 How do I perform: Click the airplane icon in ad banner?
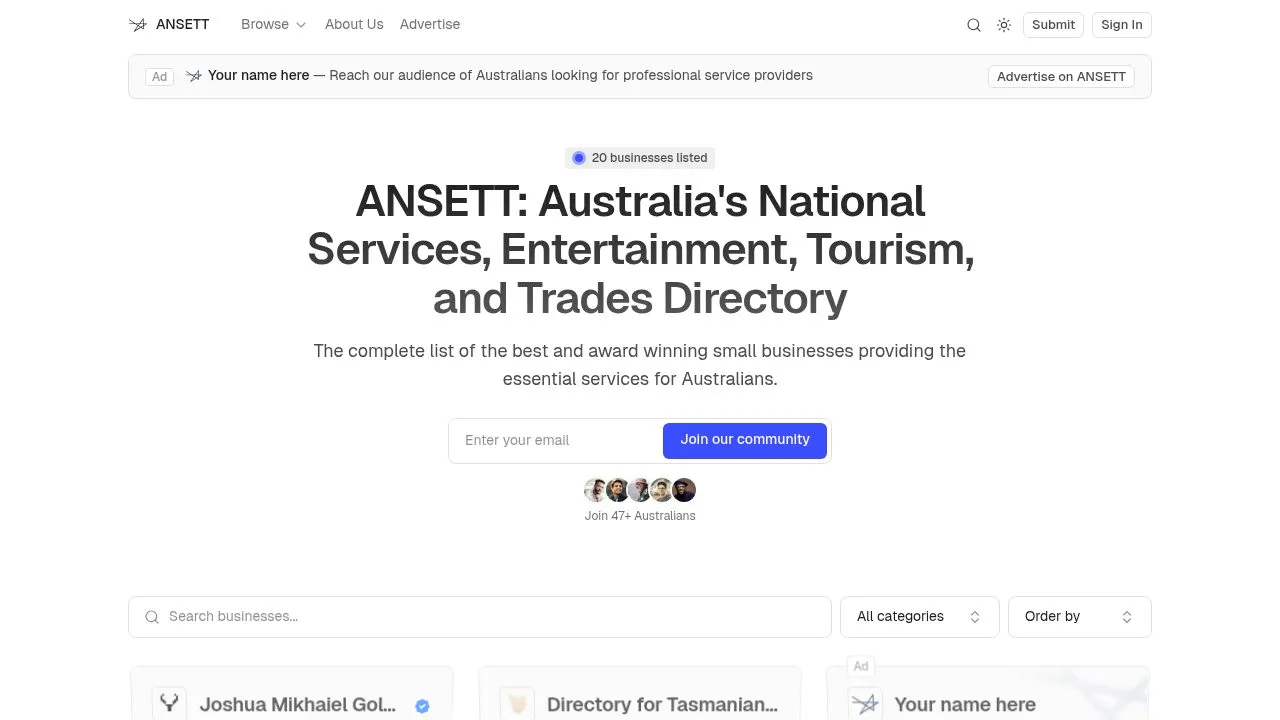coord(194,75)
